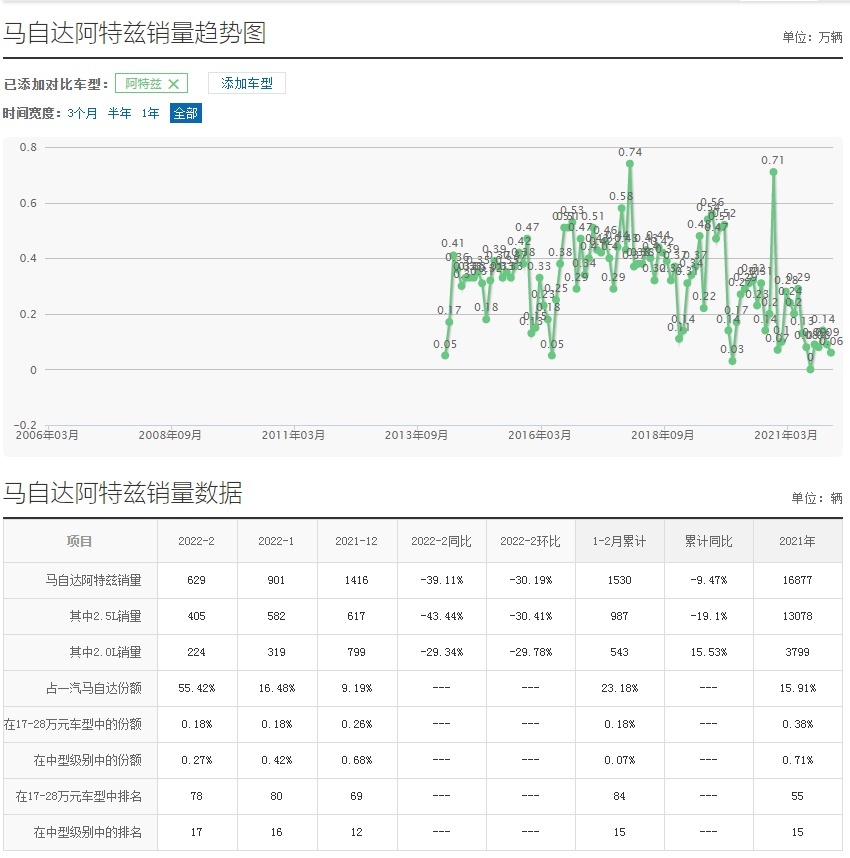Click the 马自达阿特兹销量趋势图 heading
This screenshot has height=858, width=850.
pos(135,33)
